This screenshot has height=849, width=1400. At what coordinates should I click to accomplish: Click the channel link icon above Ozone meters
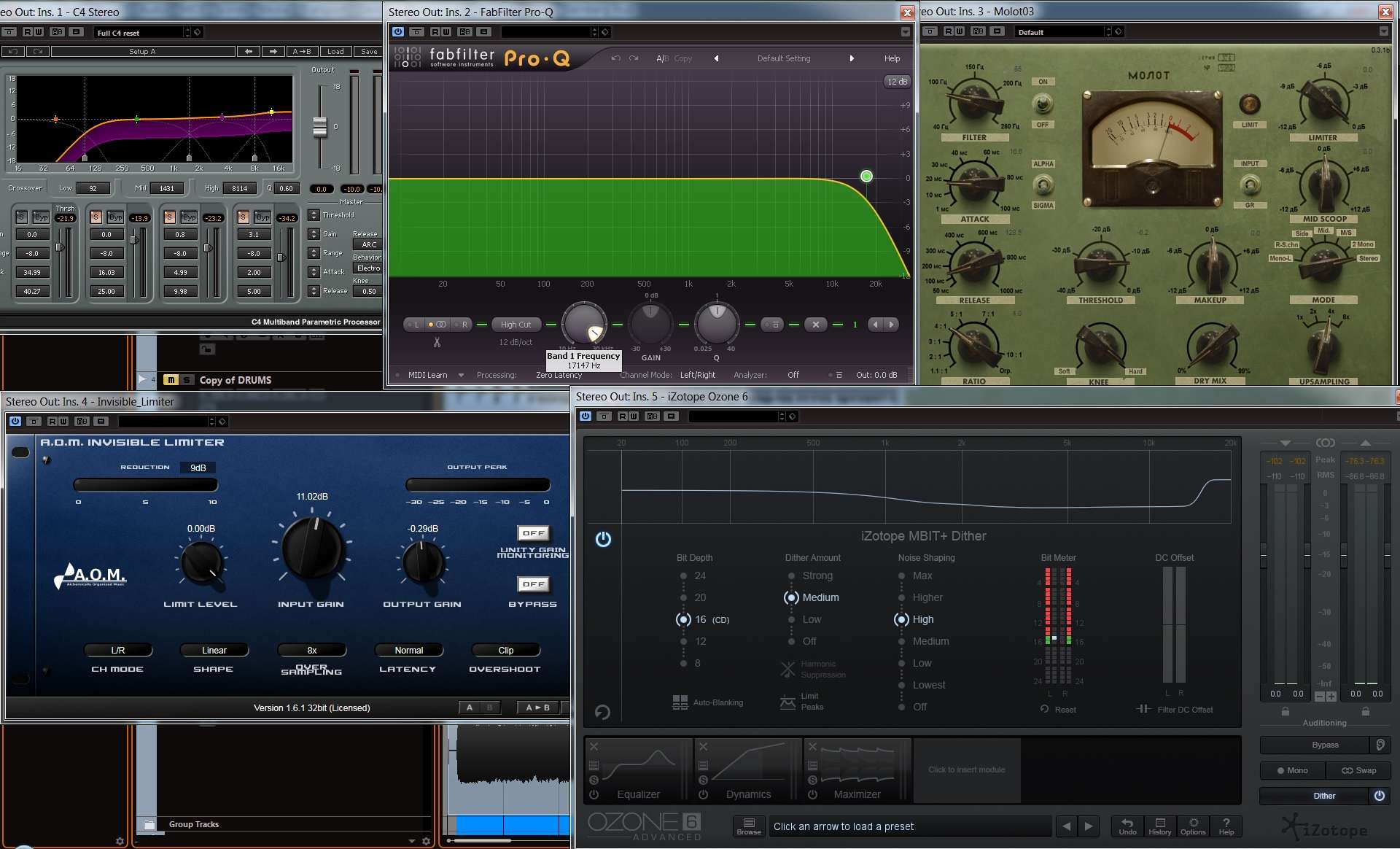(x=1325, y=443)
